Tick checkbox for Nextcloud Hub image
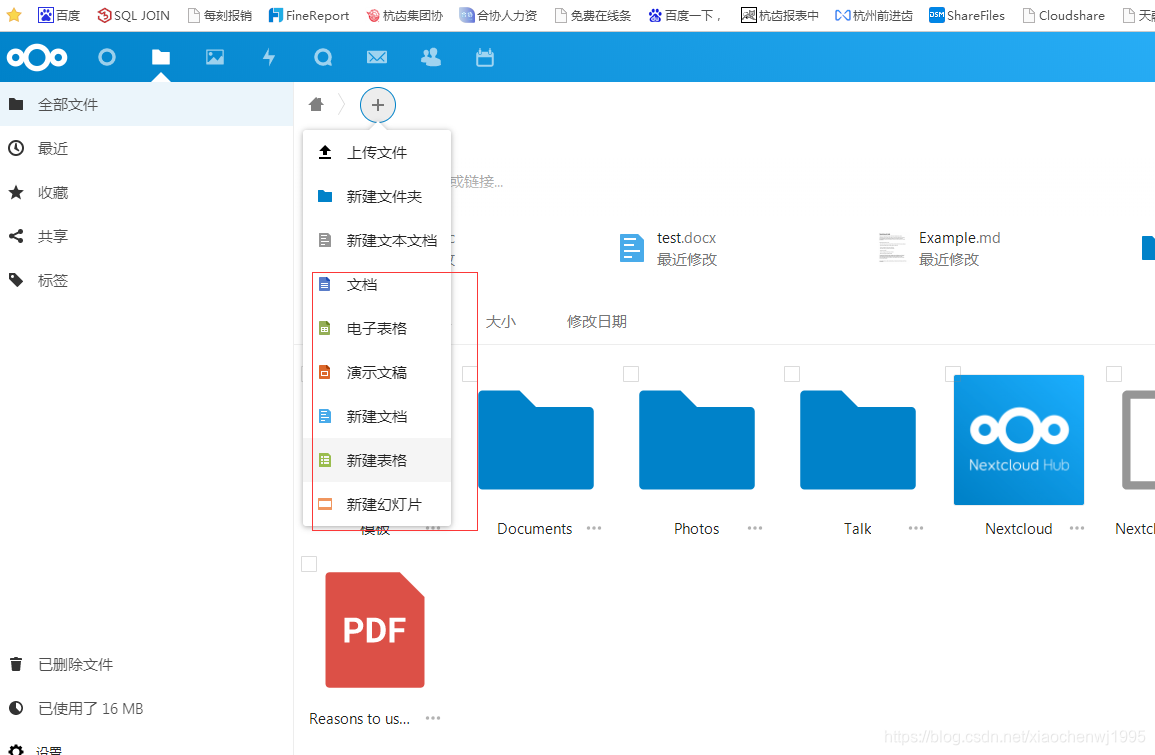Screen dimensions: 1155x755 [x=952, y=374]
